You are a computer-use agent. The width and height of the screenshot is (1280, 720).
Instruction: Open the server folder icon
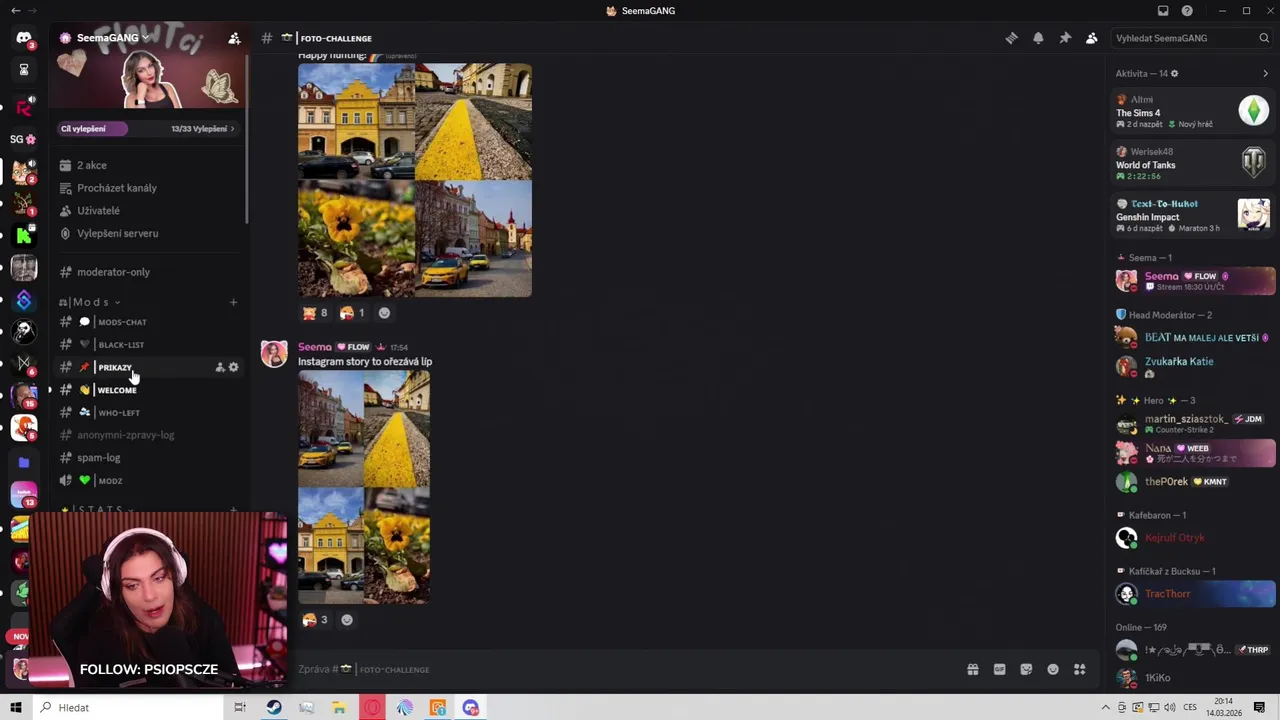(x=24, y=463)
